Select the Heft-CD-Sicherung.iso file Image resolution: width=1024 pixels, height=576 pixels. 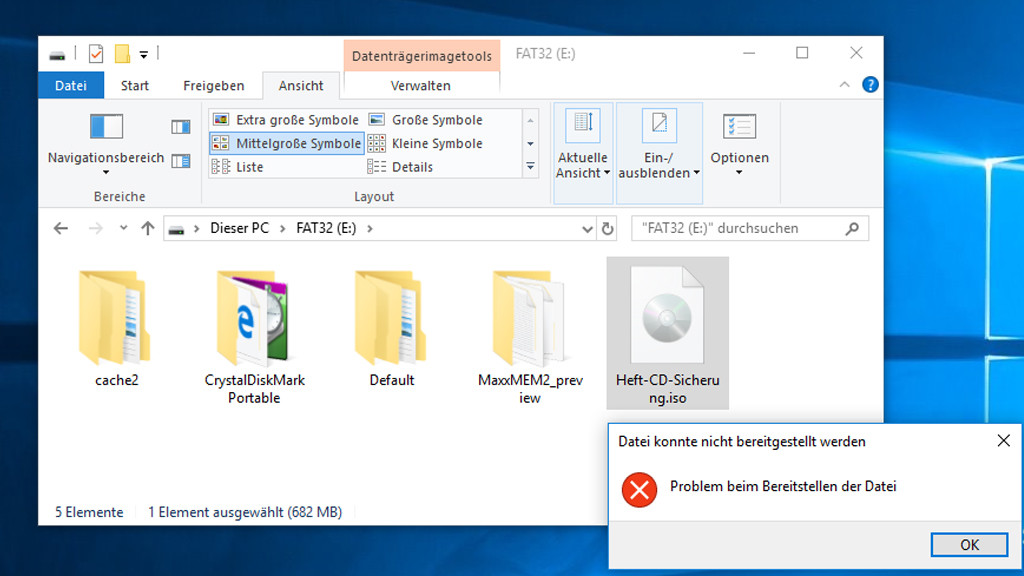[667, 333]
